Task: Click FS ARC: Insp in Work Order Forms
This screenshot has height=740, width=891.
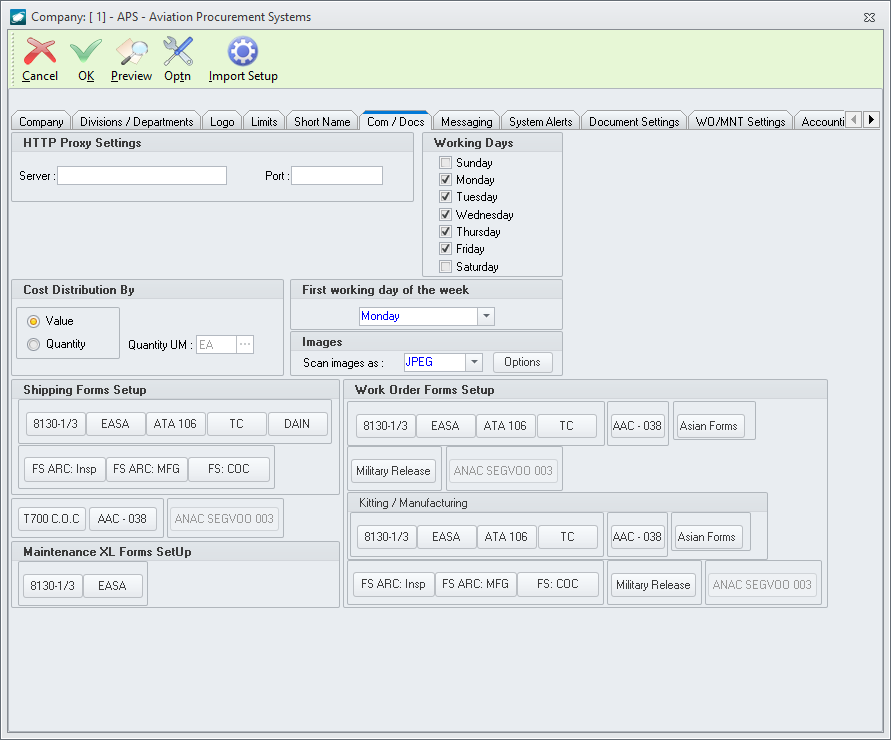Action: (393, 584)
